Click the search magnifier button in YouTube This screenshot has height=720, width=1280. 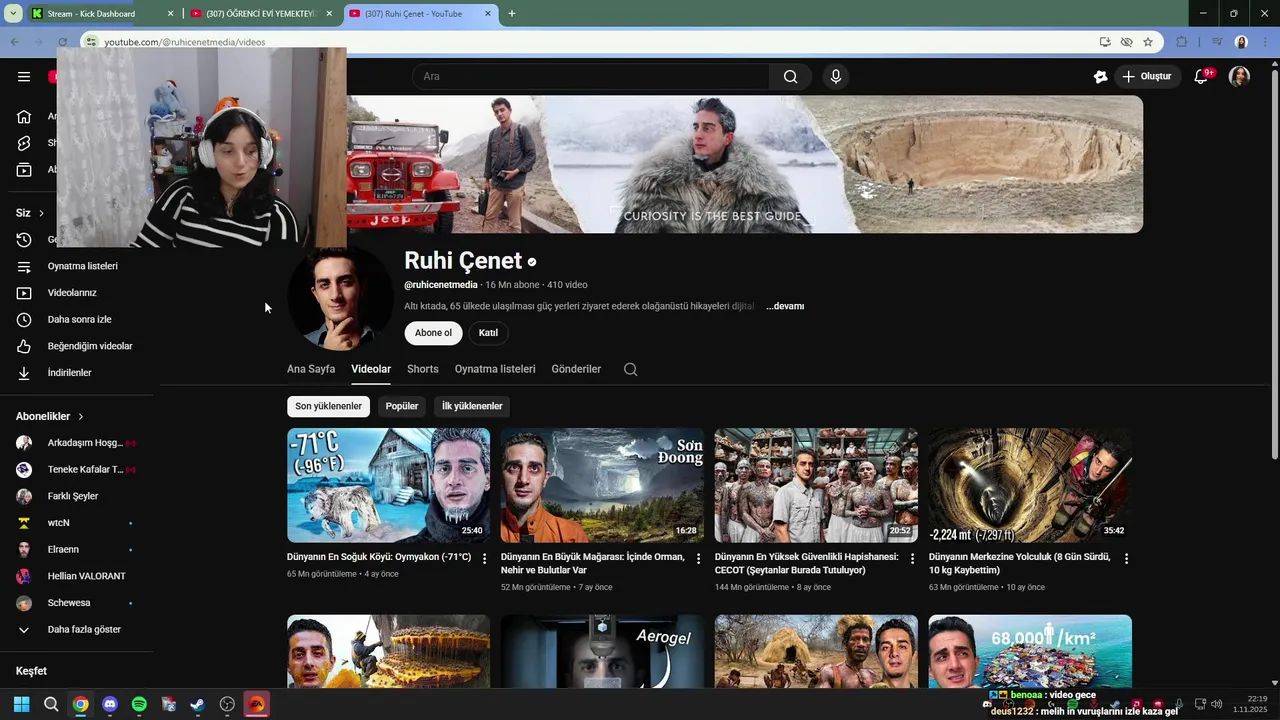790,76
